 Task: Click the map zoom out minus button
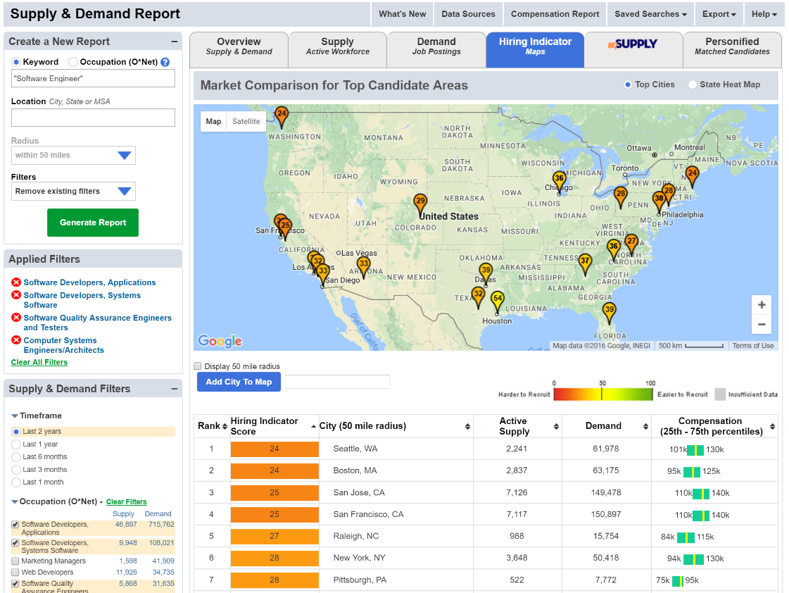762,325
